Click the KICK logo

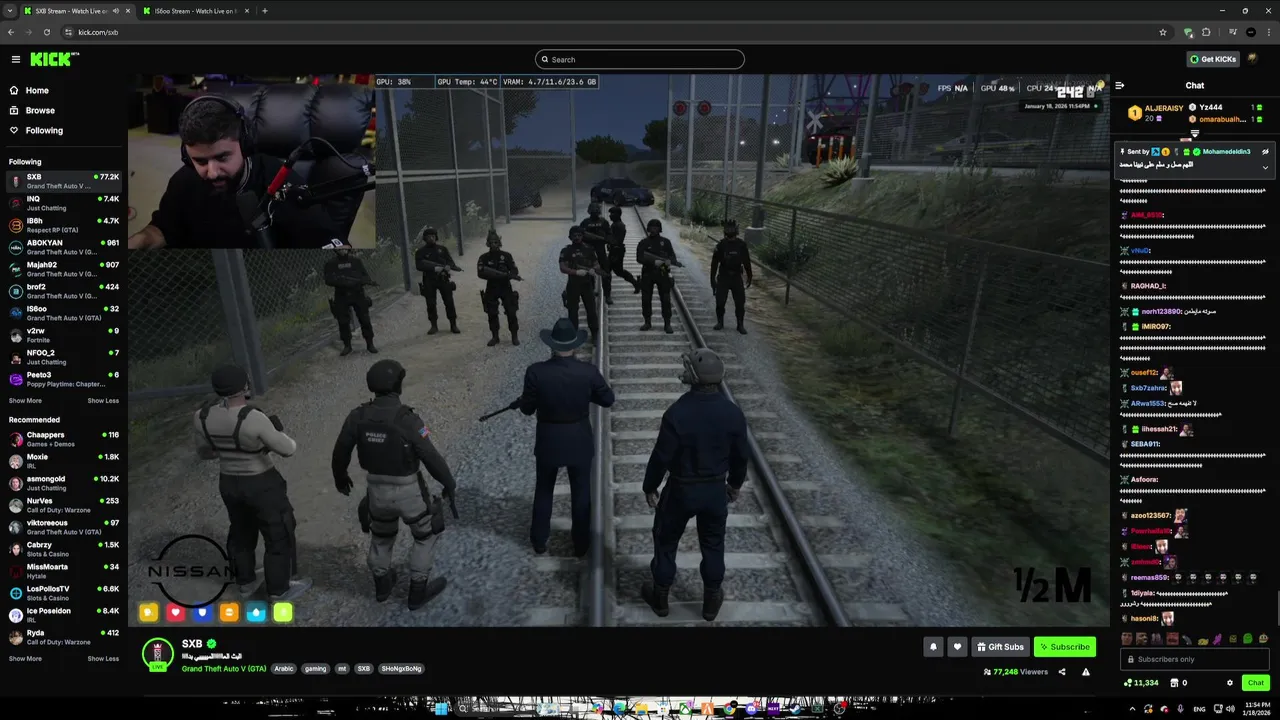click(54, 59)
